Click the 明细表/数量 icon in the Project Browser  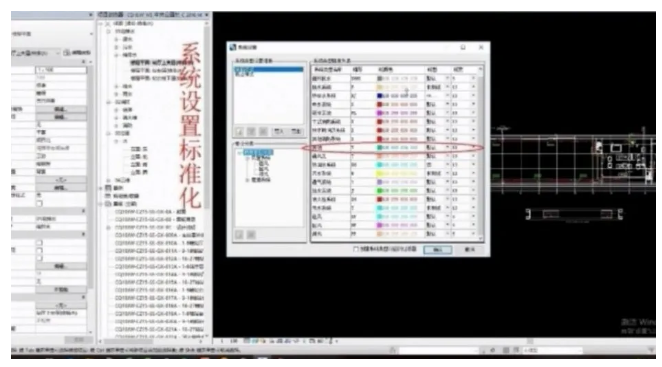108,196
